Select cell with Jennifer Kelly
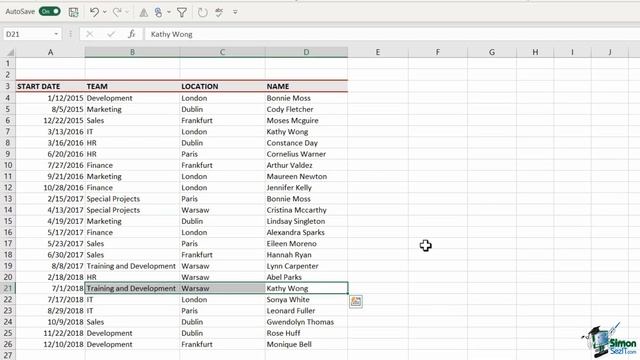640x360 pixels. tap(307, 188)
